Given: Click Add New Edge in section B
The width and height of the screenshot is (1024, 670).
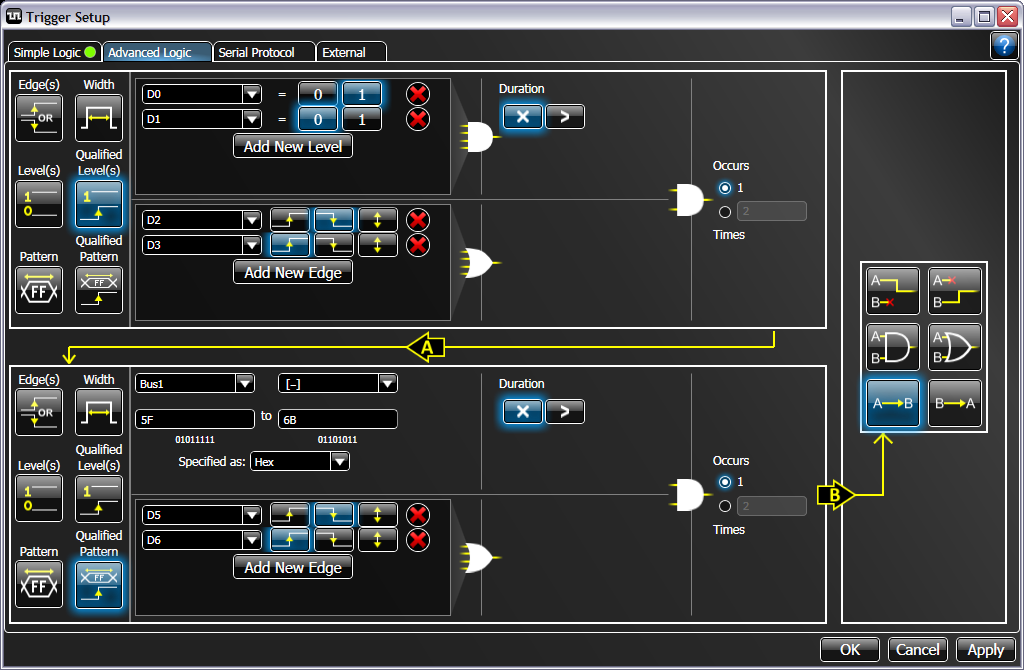Looking at the screenshot, I should [293, 567].
